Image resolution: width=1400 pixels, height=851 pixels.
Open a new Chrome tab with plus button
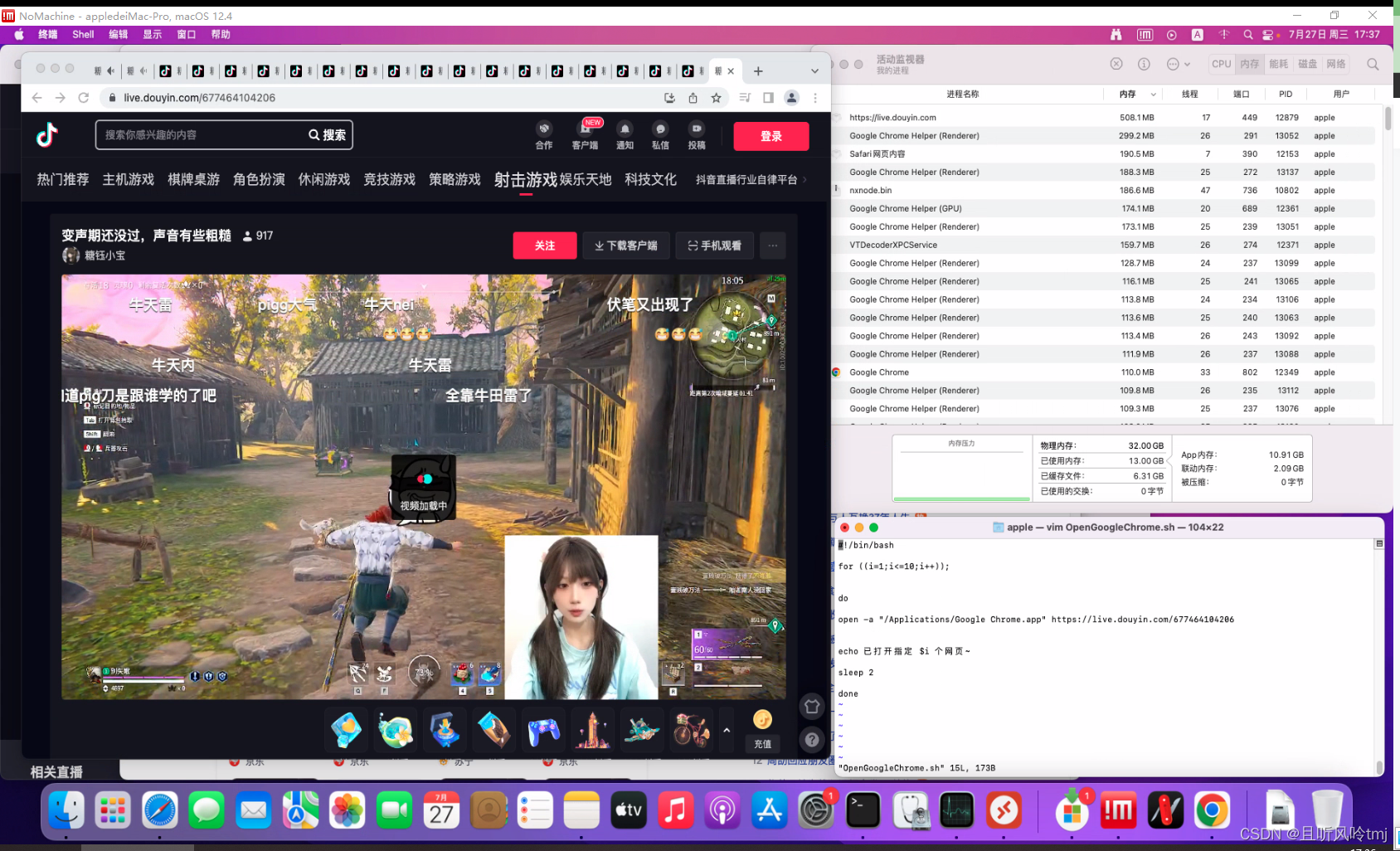click(758, 71)
